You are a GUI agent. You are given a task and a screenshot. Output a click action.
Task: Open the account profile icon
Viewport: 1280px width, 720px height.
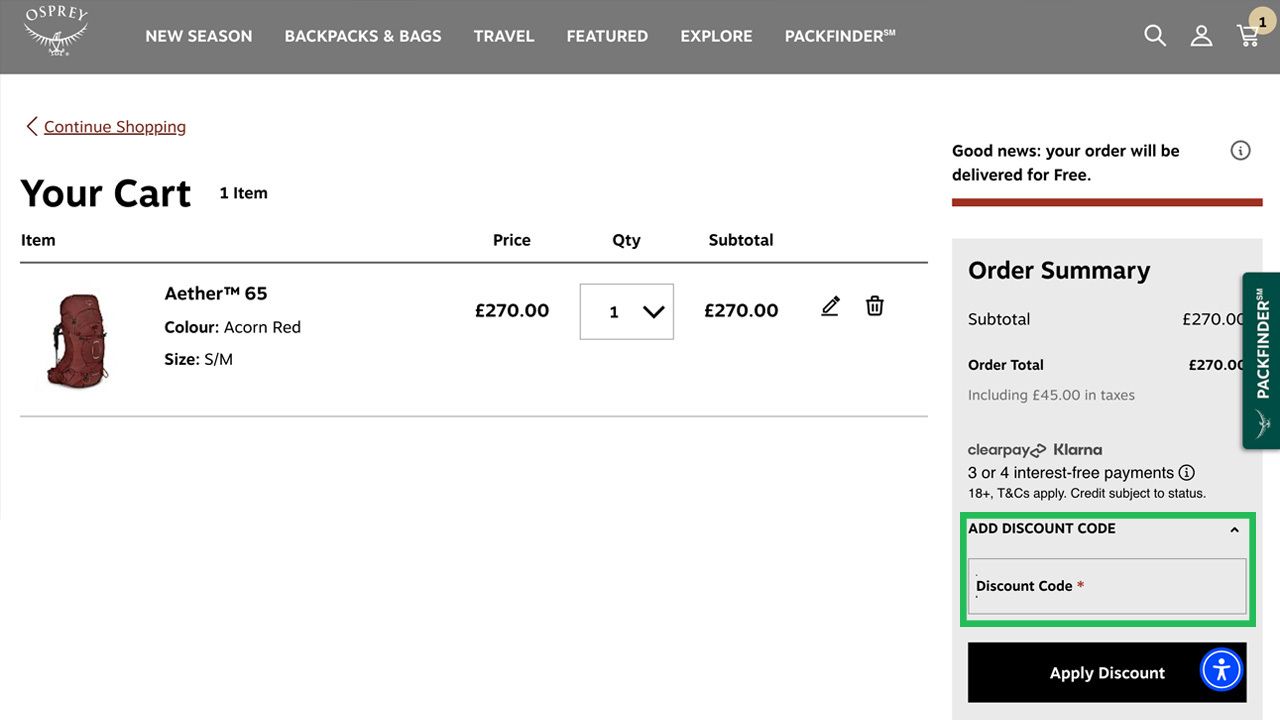point(1201,36)
